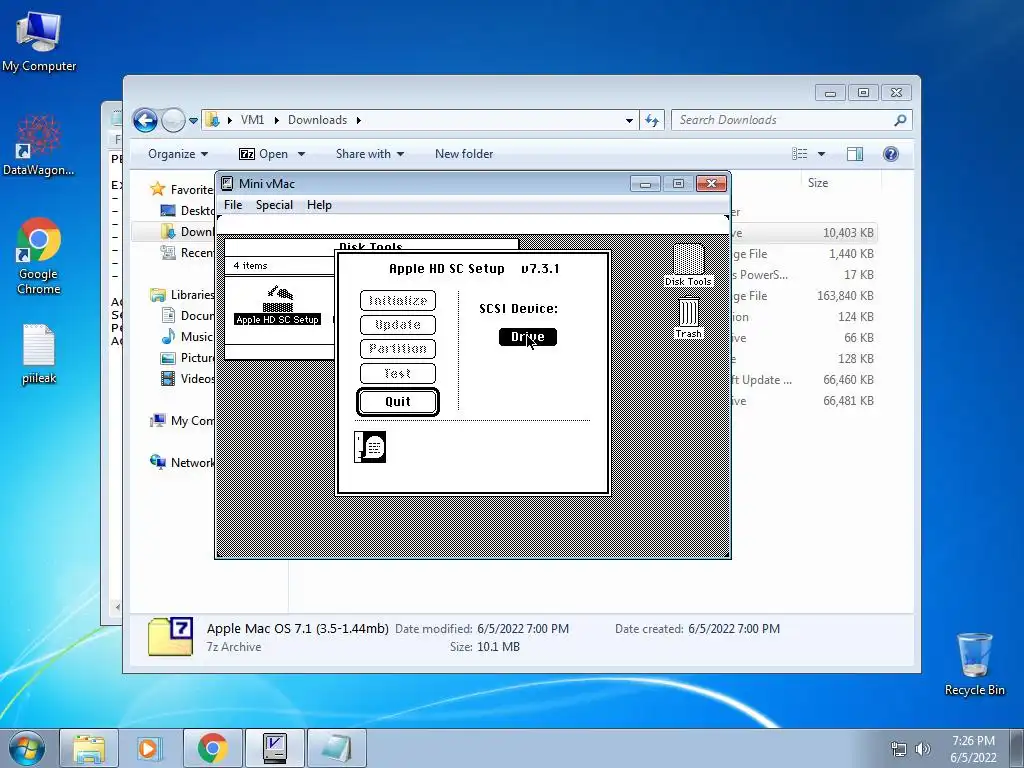Viewport: 1024px width, 768px height.
Task: Select Favorites in the navigation pane
Action: pyautogui.click(x=182, y=189)
